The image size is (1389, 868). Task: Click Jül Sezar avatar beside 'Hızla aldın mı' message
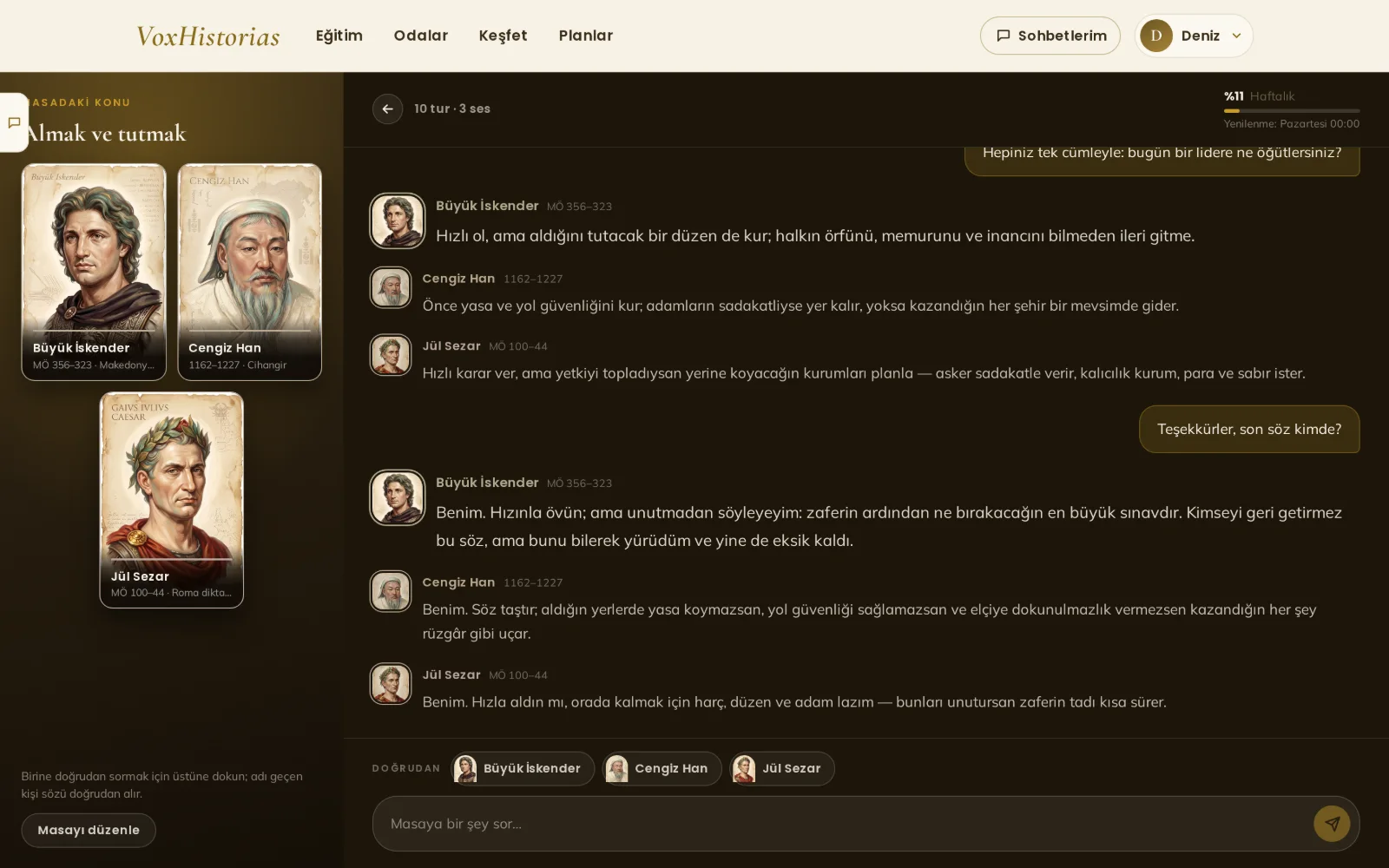click(391, 684)
